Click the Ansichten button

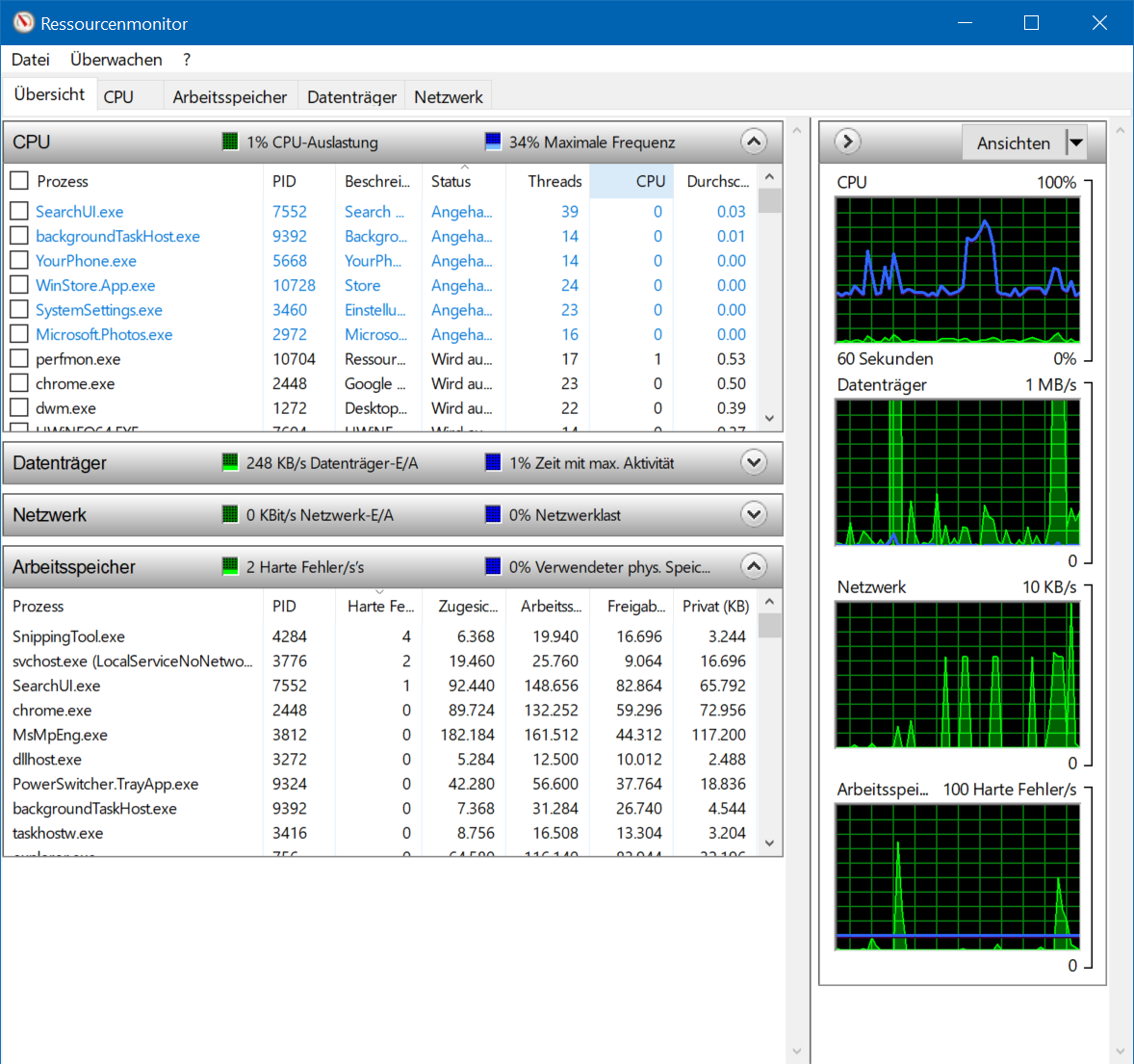point(1014,143)
